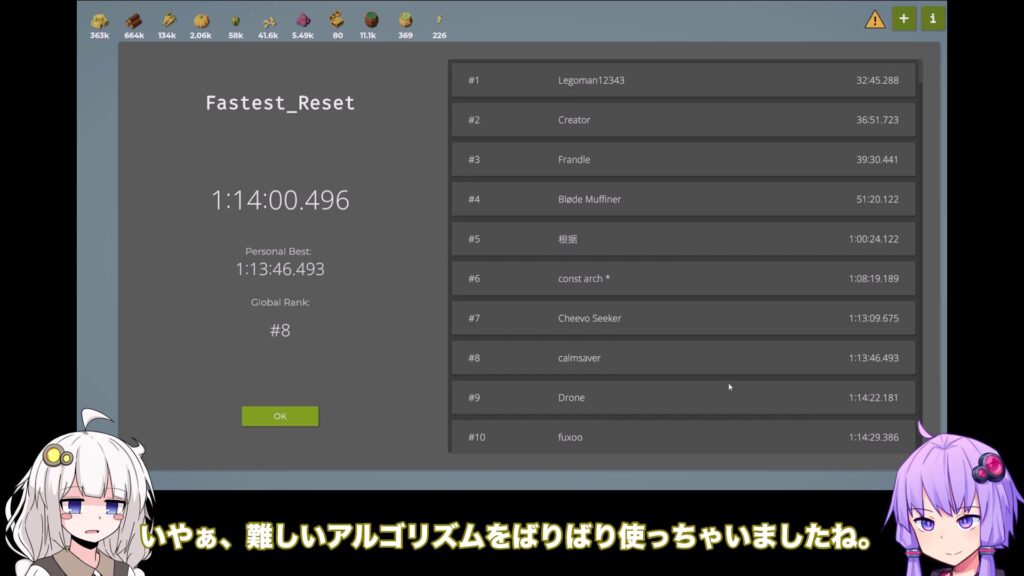Viewport: 1024px width, 576px height.
Task: Select the #4 Bløde Muffiner leaderboard row
Action: (683, 199)
